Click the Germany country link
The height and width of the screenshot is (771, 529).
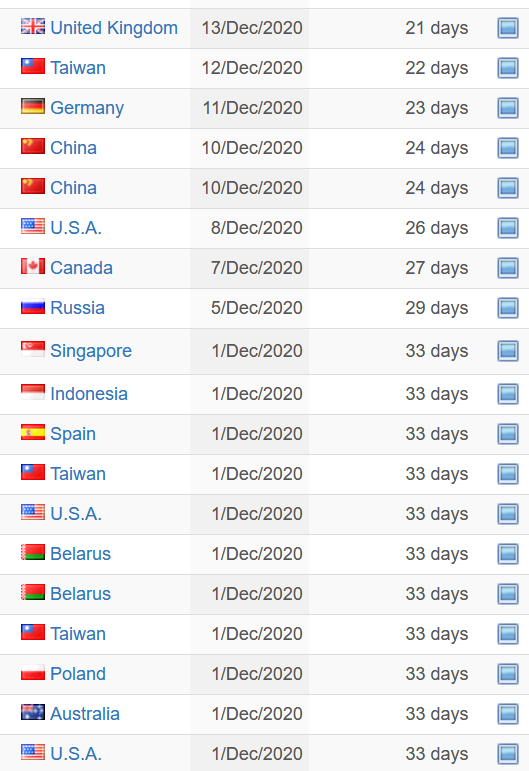[x=87, y=108]
